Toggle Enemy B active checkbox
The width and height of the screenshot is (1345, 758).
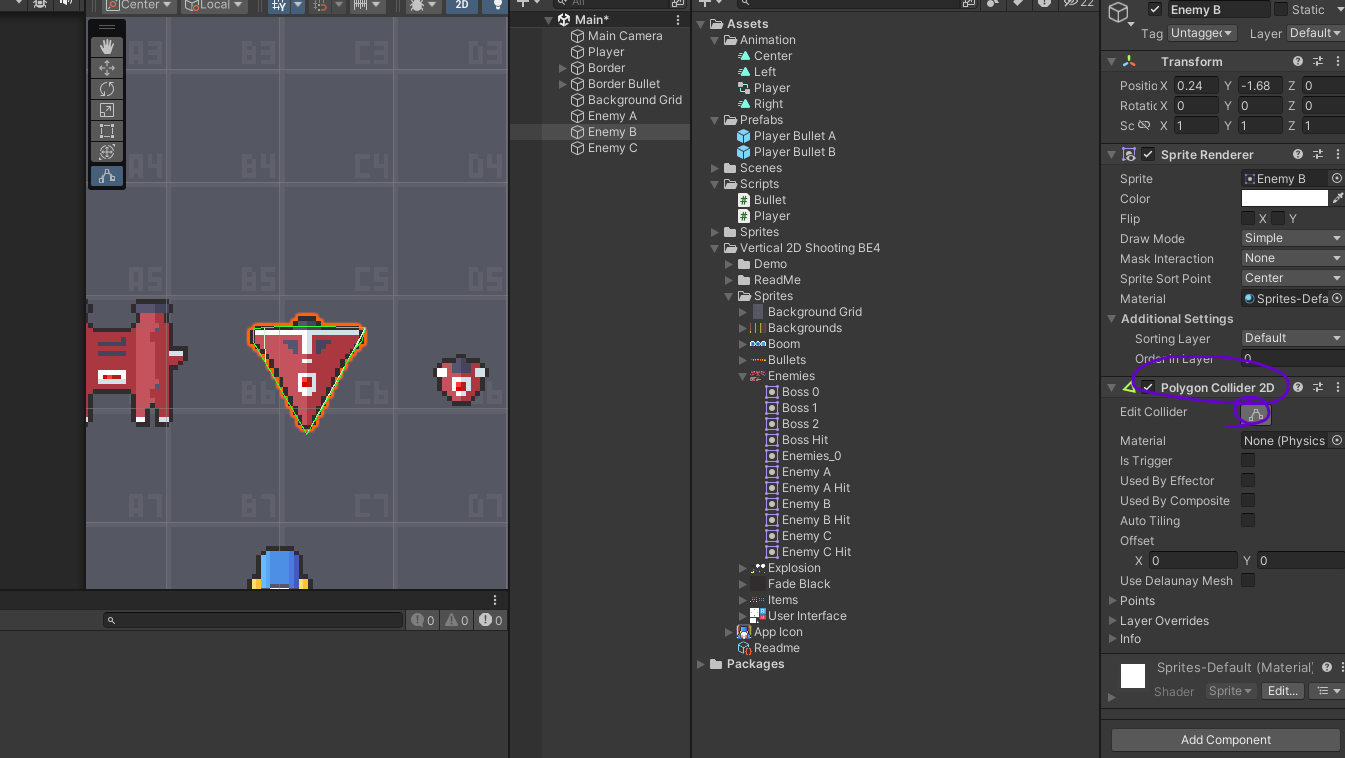click(1155, 10)
